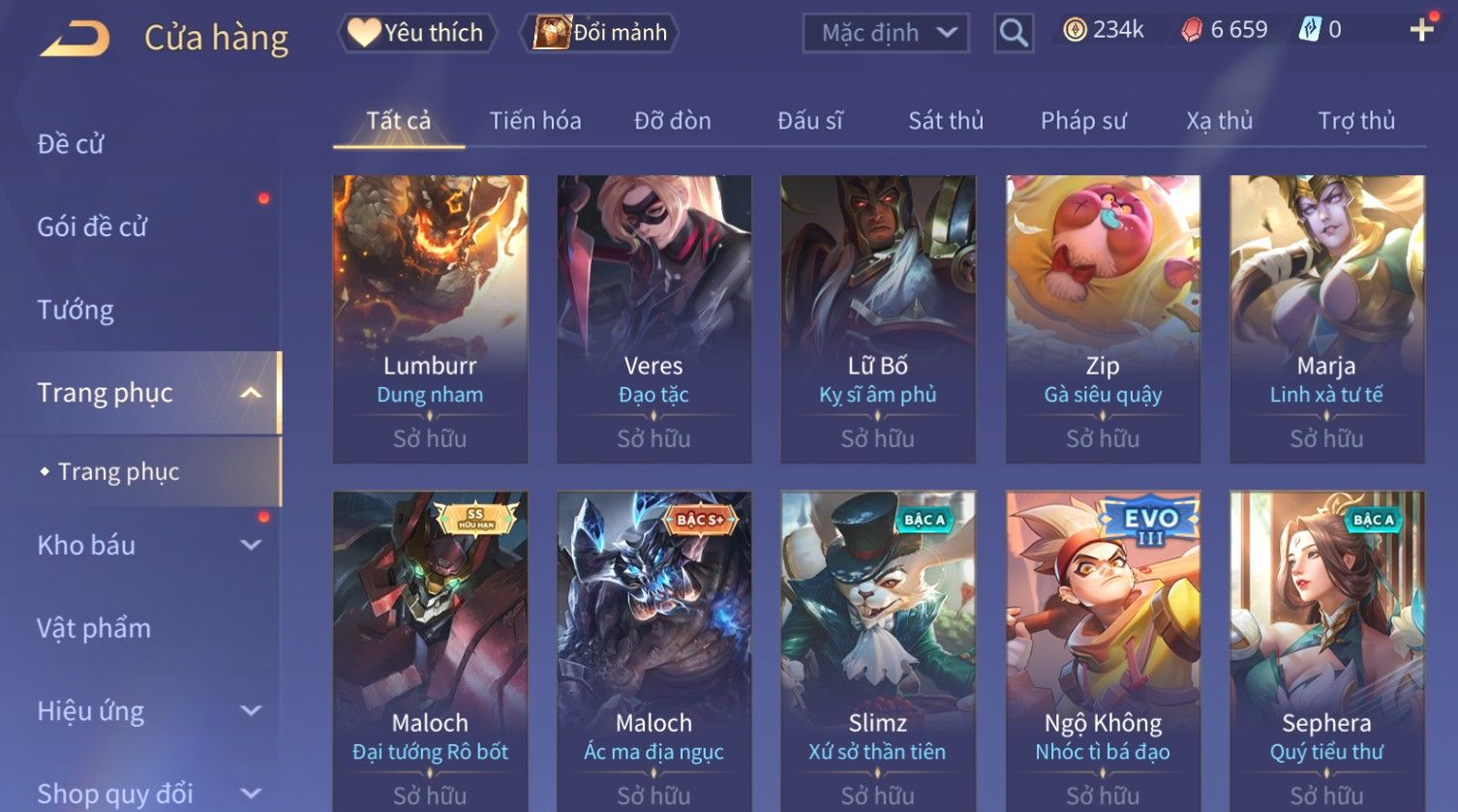Open Ngộ Không EVO skin card

pyautogui.click(x=1103, y=650)
